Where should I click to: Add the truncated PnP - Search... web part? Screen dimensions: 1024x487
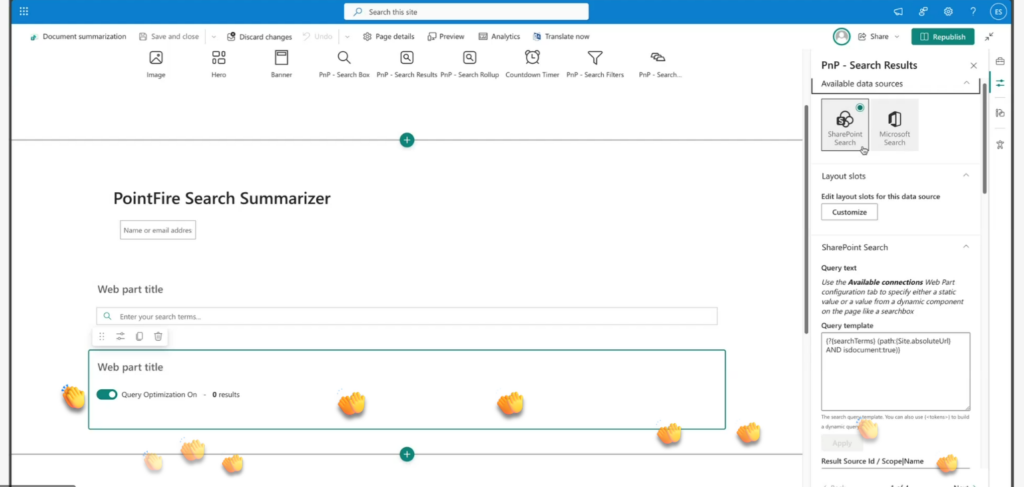[658, 64]
